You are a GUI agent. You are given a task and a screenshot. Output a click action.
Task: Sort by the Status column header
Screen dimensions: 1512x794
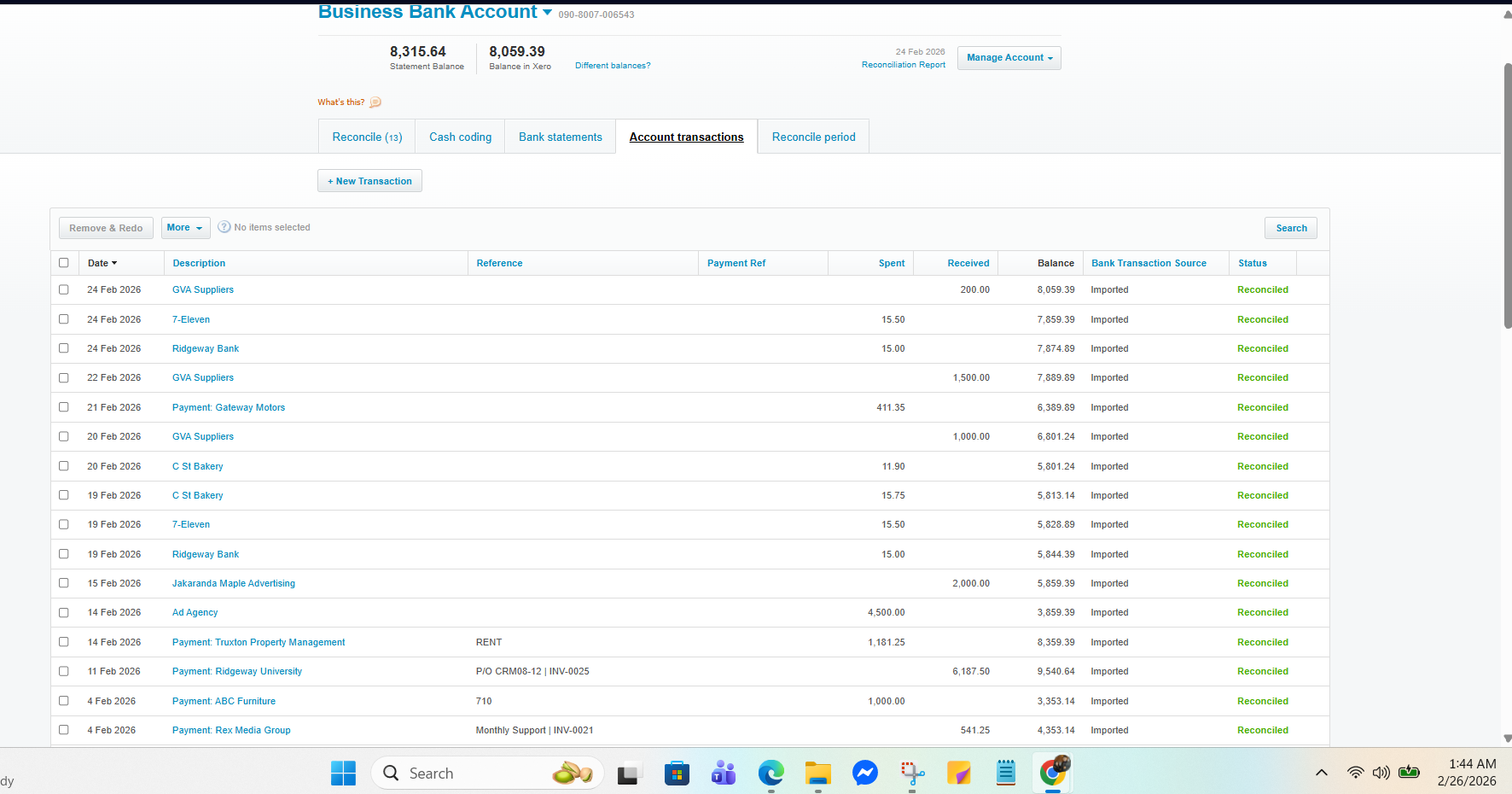[x=1253, y=263]
